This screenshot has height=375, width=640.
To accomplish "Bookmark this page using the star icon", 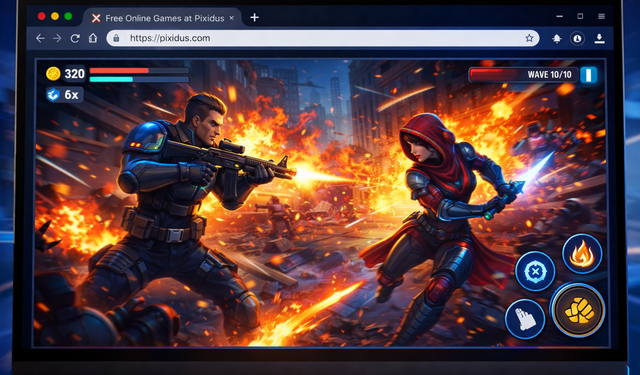I will 529,38.
